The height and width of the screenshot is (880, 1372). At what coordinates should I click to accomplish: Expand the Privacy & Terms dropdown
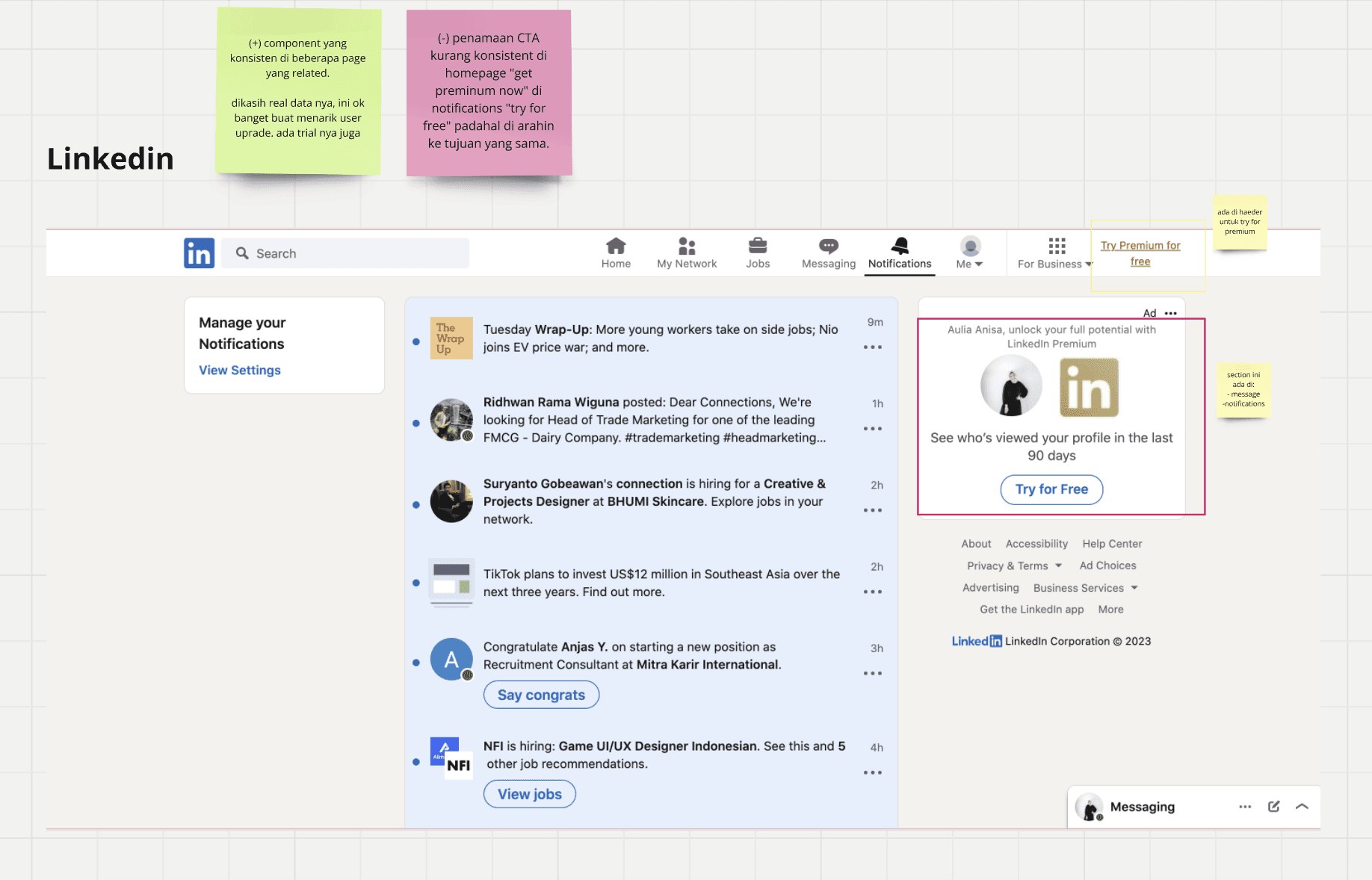pos(1014,566)
